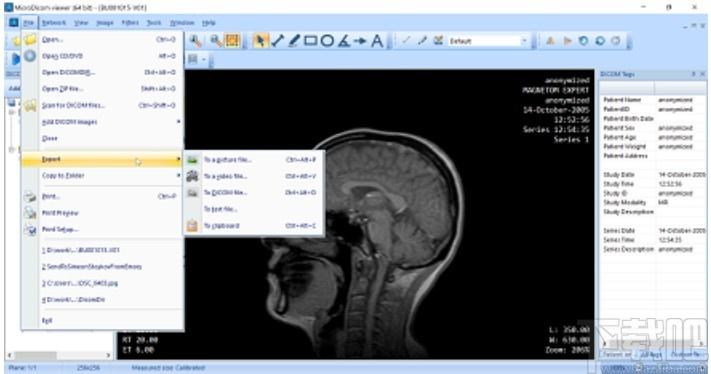Choose Print... in File menu
Viewport: 711px width, 374px height.
tap(103, 196)
